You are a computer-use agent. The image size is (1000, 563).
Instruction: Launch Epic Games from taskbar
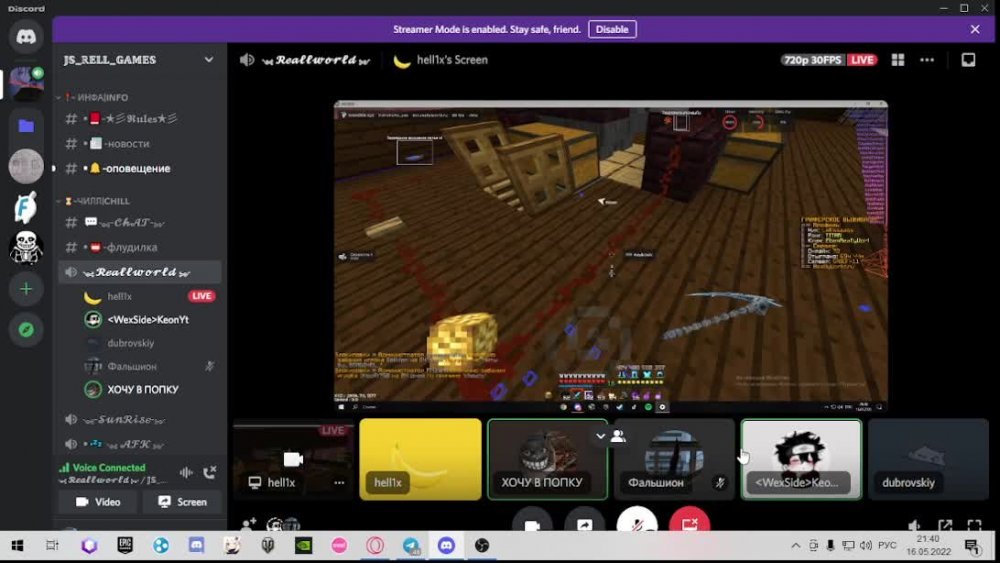[x=125, y=546]
